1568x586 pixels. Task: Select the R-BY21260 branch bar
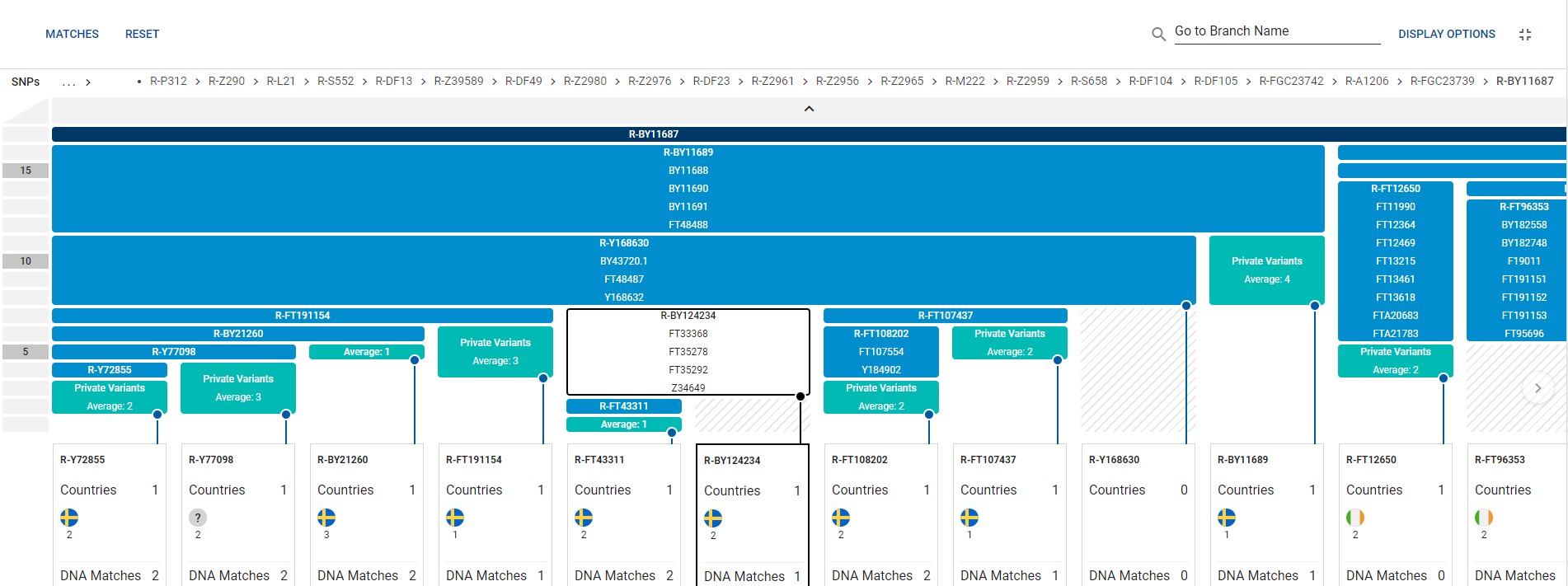coord(238,334)
